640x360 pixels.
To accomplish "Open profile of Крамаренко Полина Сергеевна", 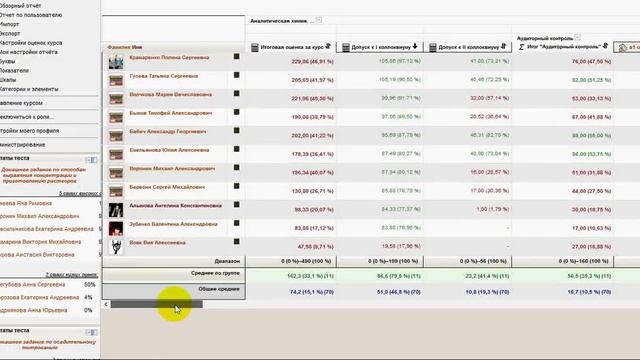I will [169, 58].
